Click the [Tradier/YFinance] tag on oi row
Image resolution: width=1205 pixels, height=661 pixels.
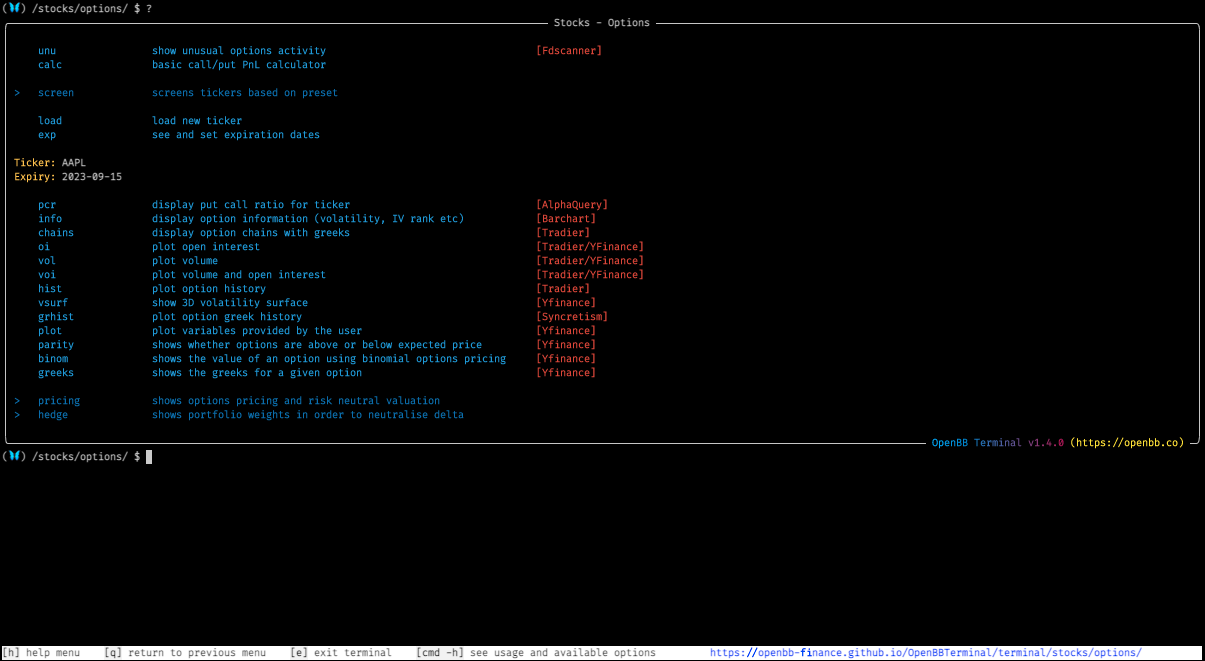[x=590, y=247]
